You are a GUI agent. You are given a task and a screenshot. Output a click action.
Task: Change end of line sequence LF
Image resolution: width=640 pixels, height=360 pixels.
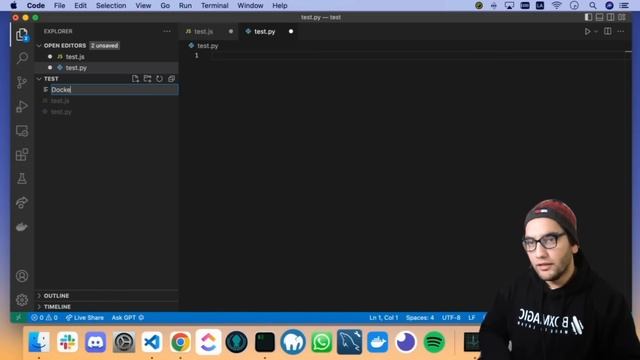point(472,318)
